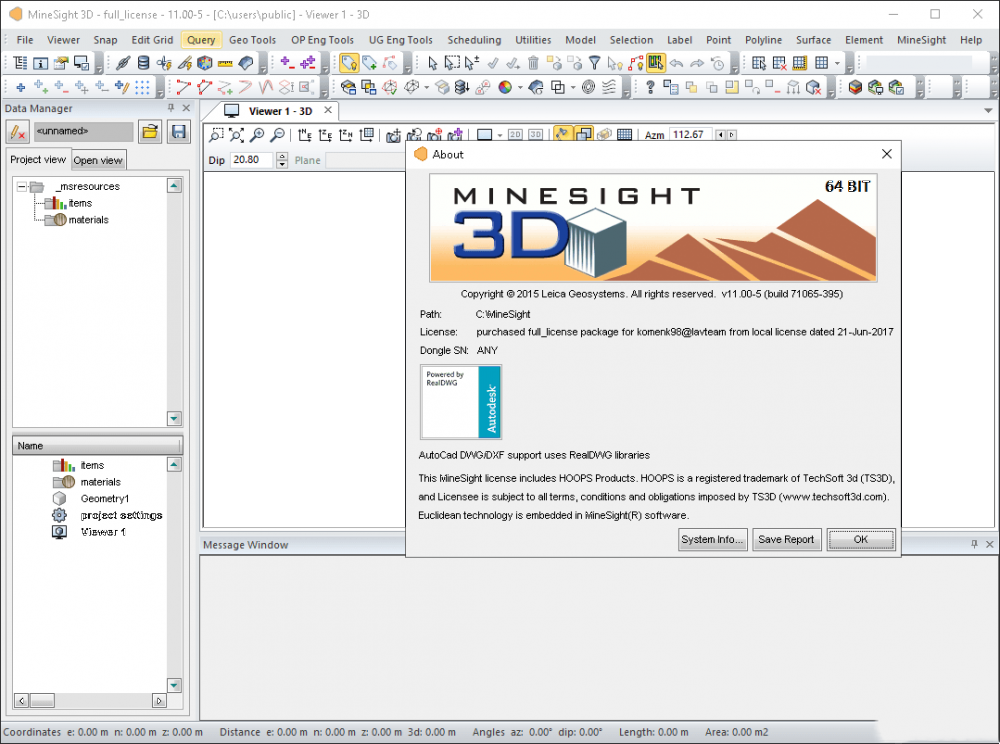1000x744 pixels.
Task: Open dropdown beside wireframe solid icon
Action: coord(427,88)
